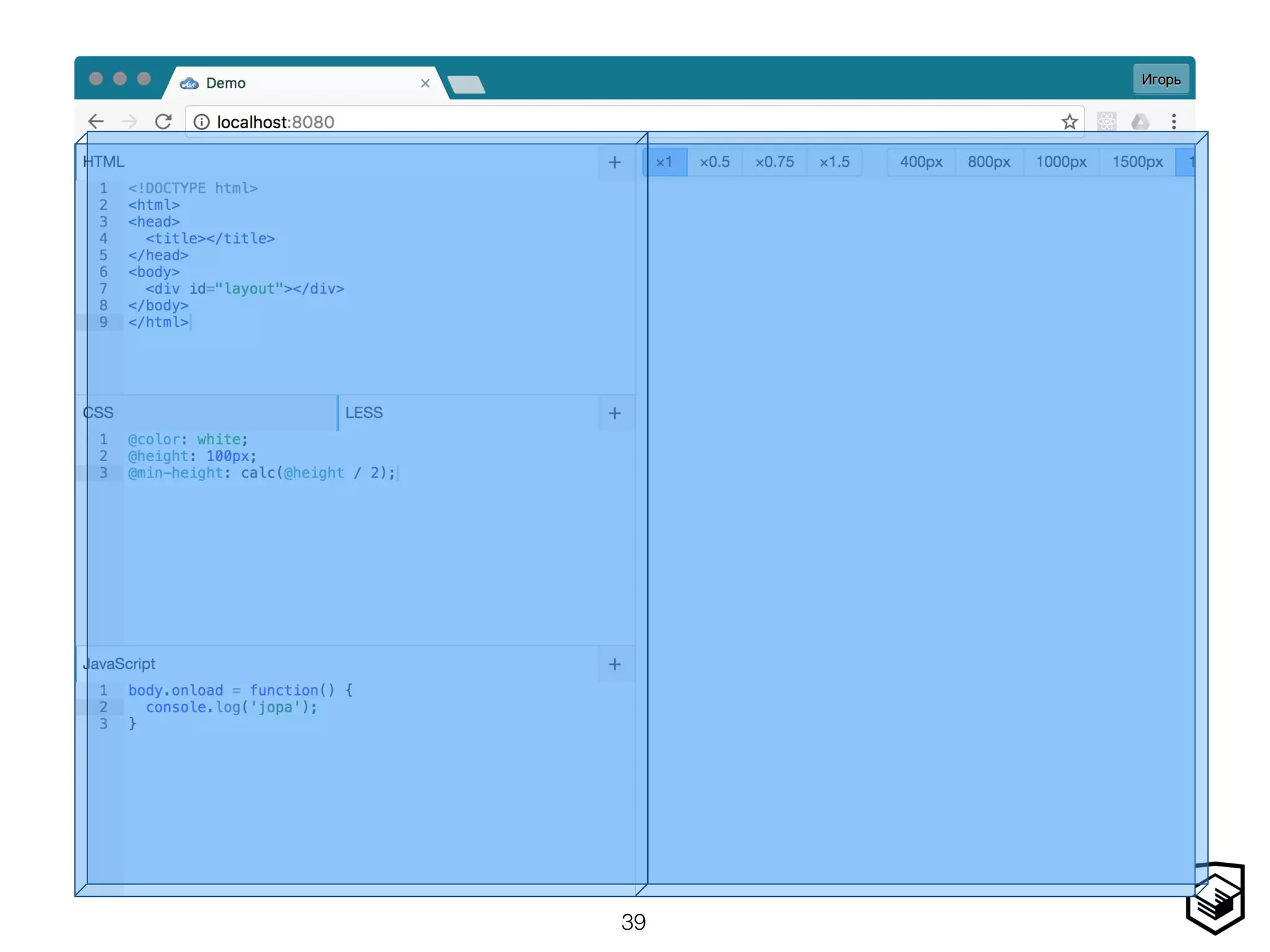Close the Demo browser tab
The width and height of the screenshot is (1270, 952).
click(x=425, y=83)
